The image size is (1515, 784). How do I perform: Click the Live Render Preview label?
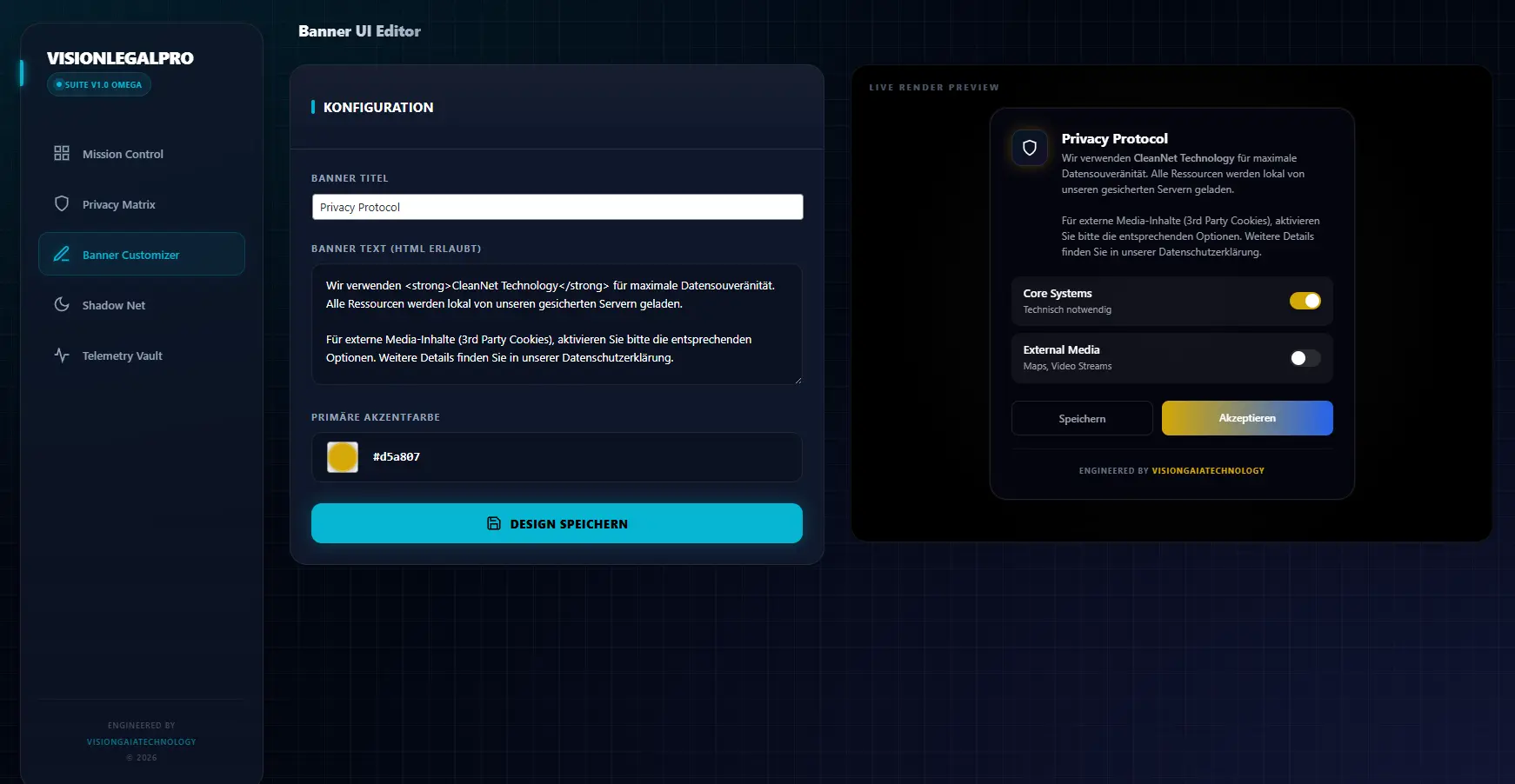click(x=934, y=87)
